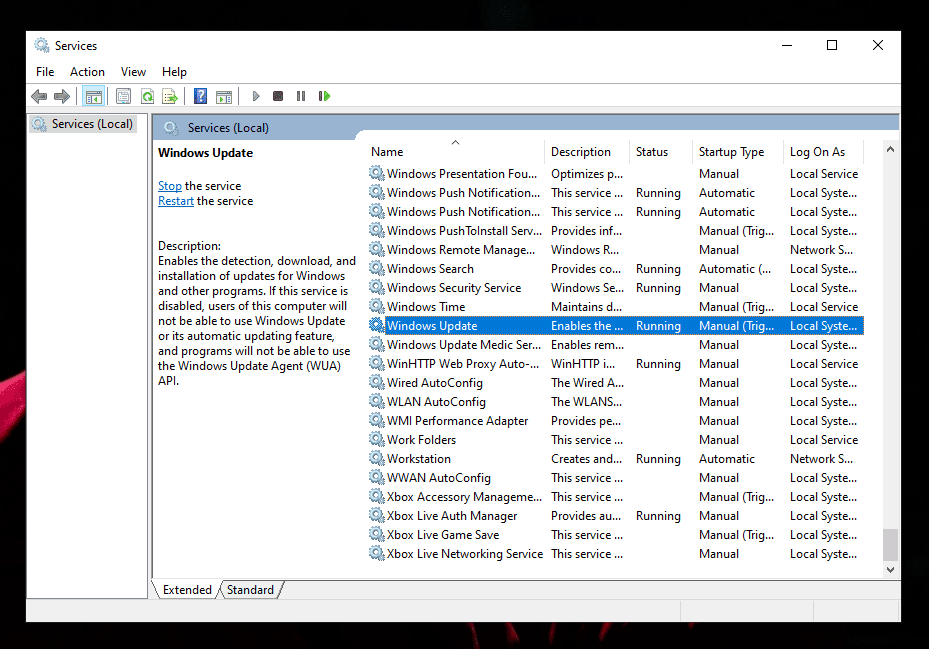Click the Start Service play icon
The image size is (929, 649).
point(256,96)
